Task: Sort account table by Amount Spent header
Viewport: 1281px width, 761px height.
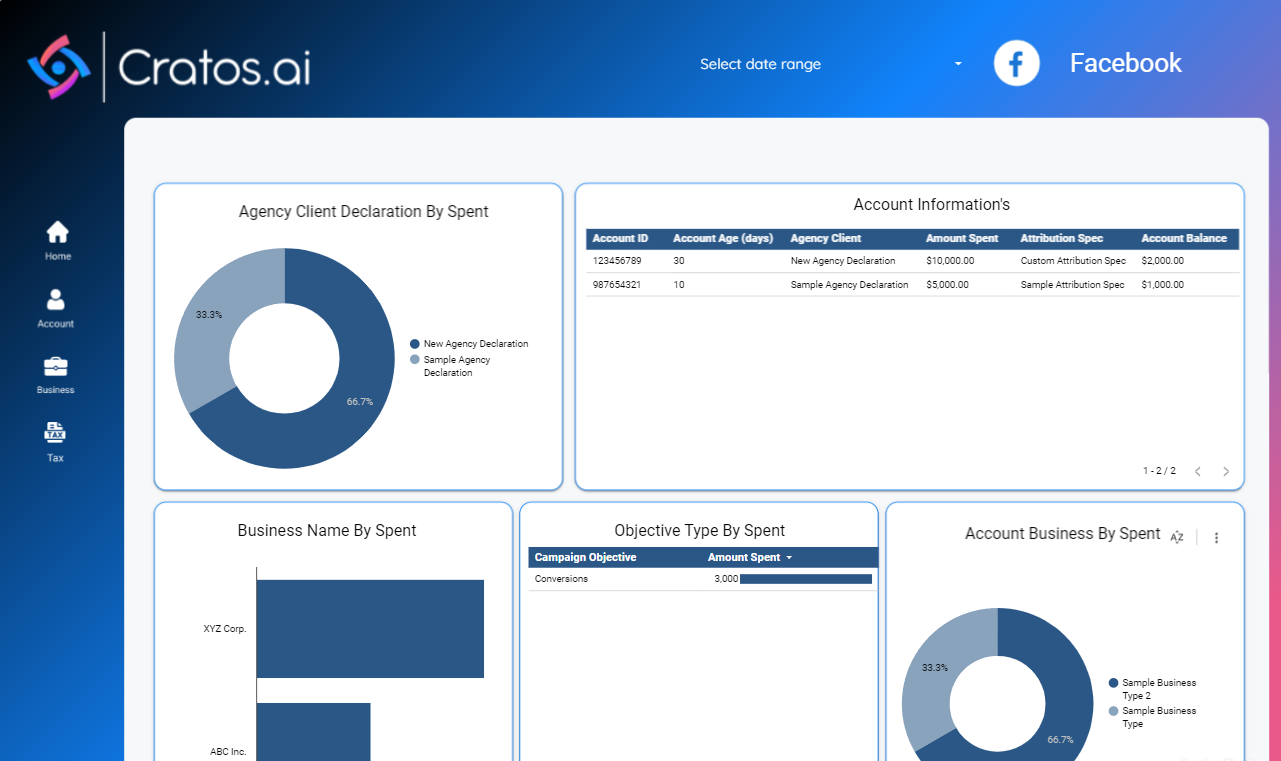Action: pos(962,238)
